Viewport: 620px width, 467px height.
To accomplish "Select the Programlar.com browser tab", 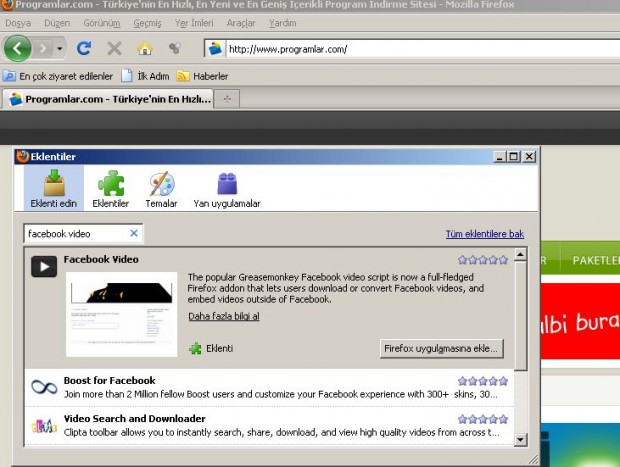I will pos(108,99).
